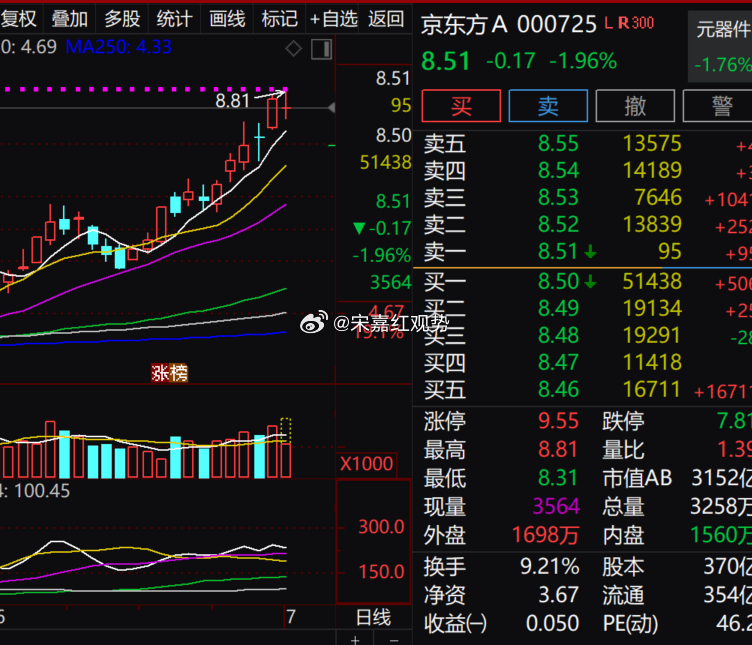This screenshot has height=645, width=752.
Task: Select 买五 bid price 8.46
Action: tap(558, 389)
